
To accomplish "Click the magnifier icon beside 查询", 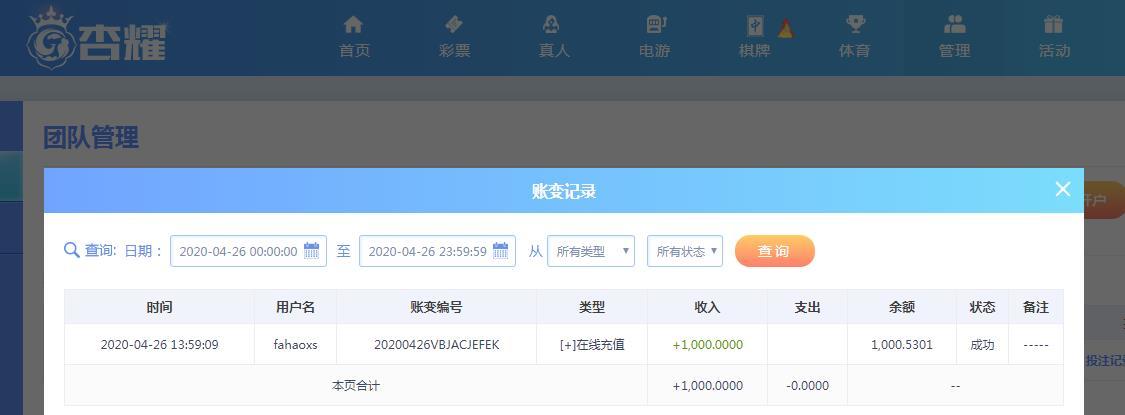I will click(72, 250).
